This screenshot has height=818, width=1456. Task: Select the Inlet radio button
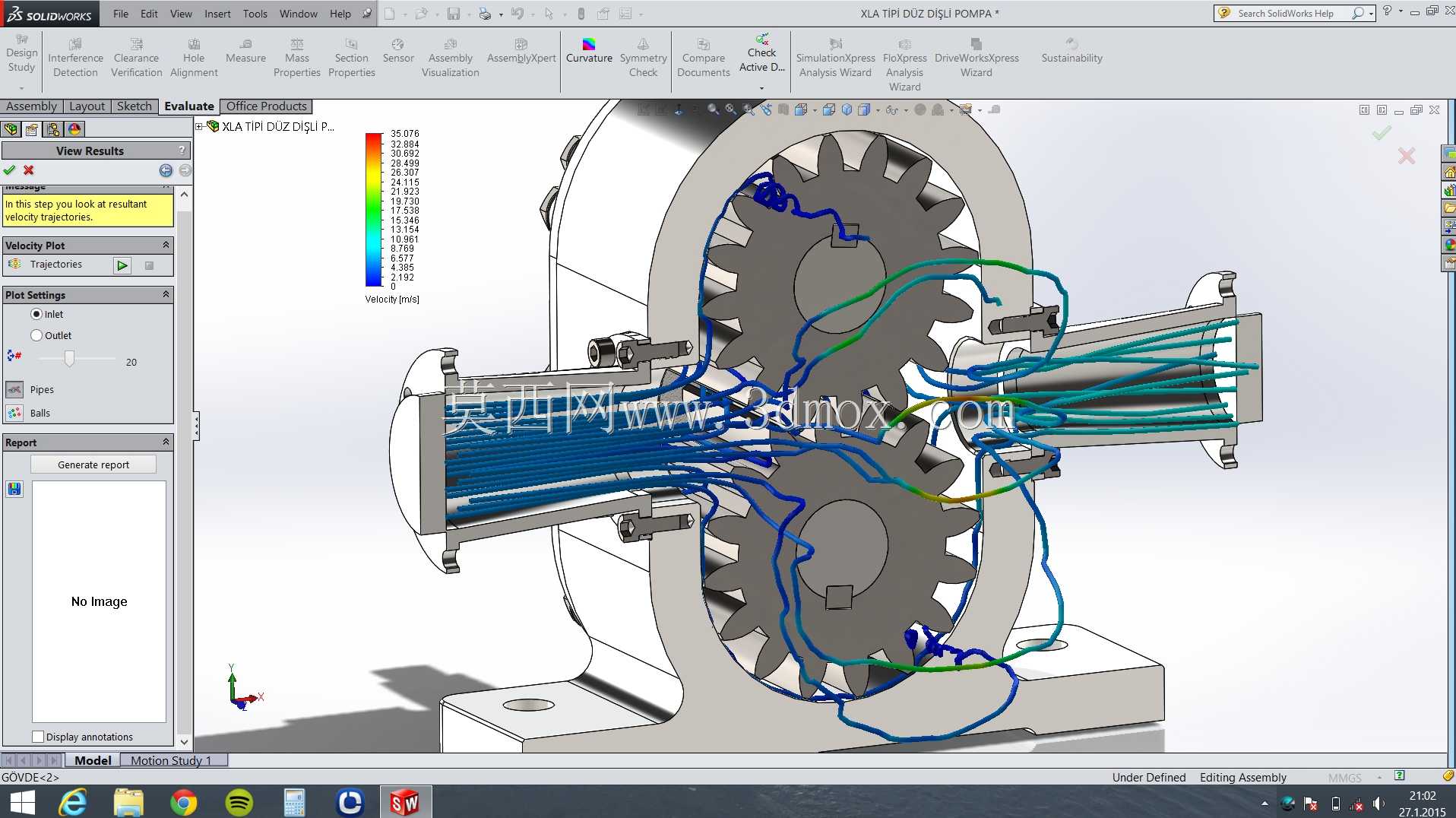coord(36,314)
